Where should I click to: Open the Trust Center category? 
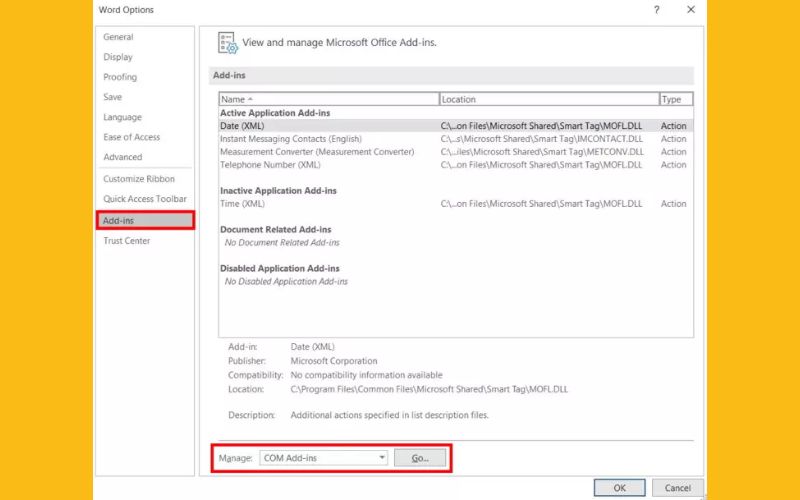[x=126, y=241]
